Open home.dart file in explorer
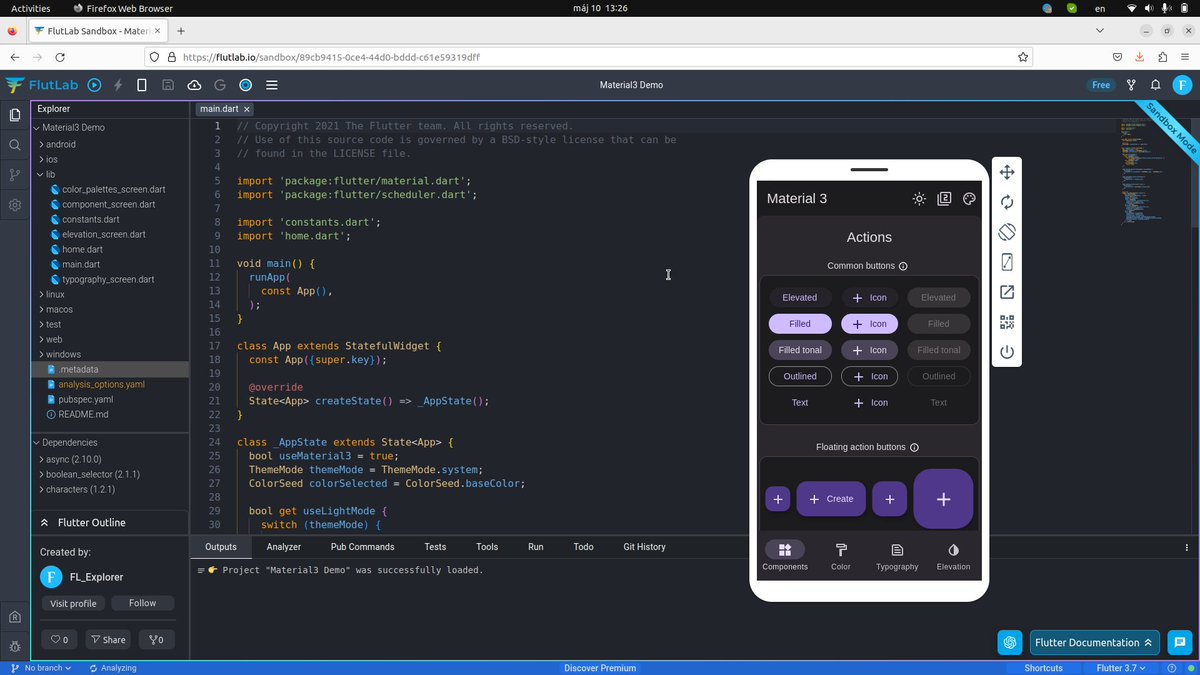This screenshot has height=675, width=1200. pos(82,249)
